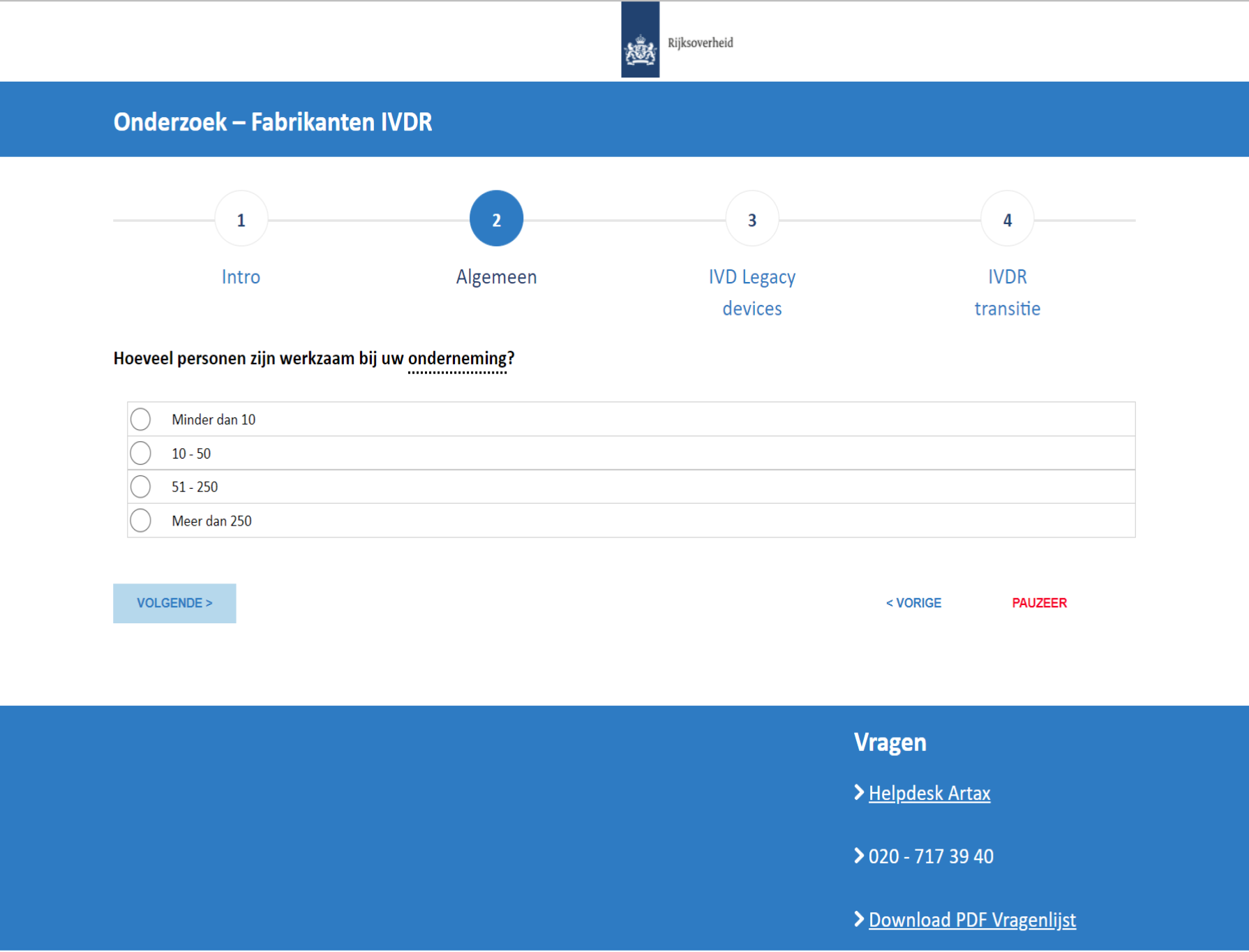Click chevron arrow beside the phone number

pos(859,856)
